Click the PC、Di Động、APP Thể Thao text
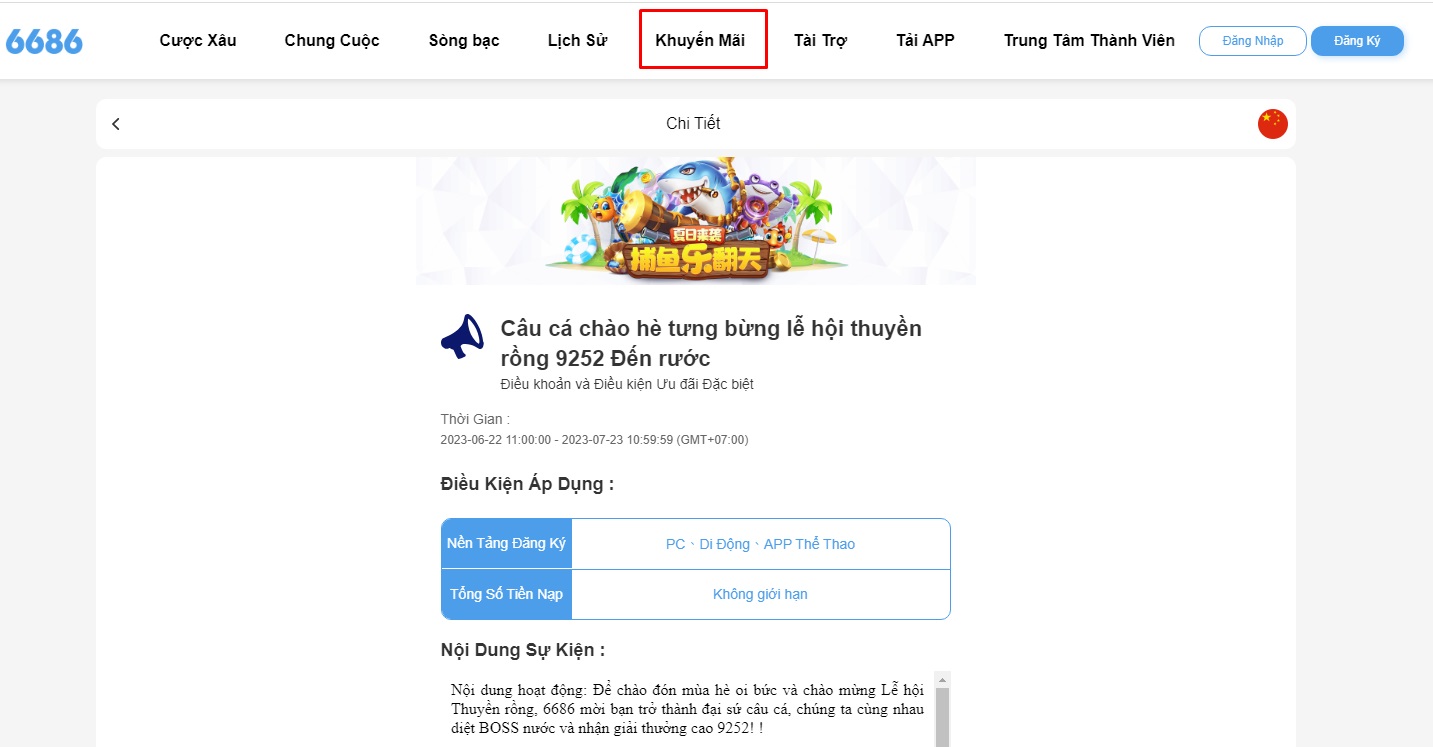Image resolution: width=1433 pixels, height=747 pixels. (760, 544)
